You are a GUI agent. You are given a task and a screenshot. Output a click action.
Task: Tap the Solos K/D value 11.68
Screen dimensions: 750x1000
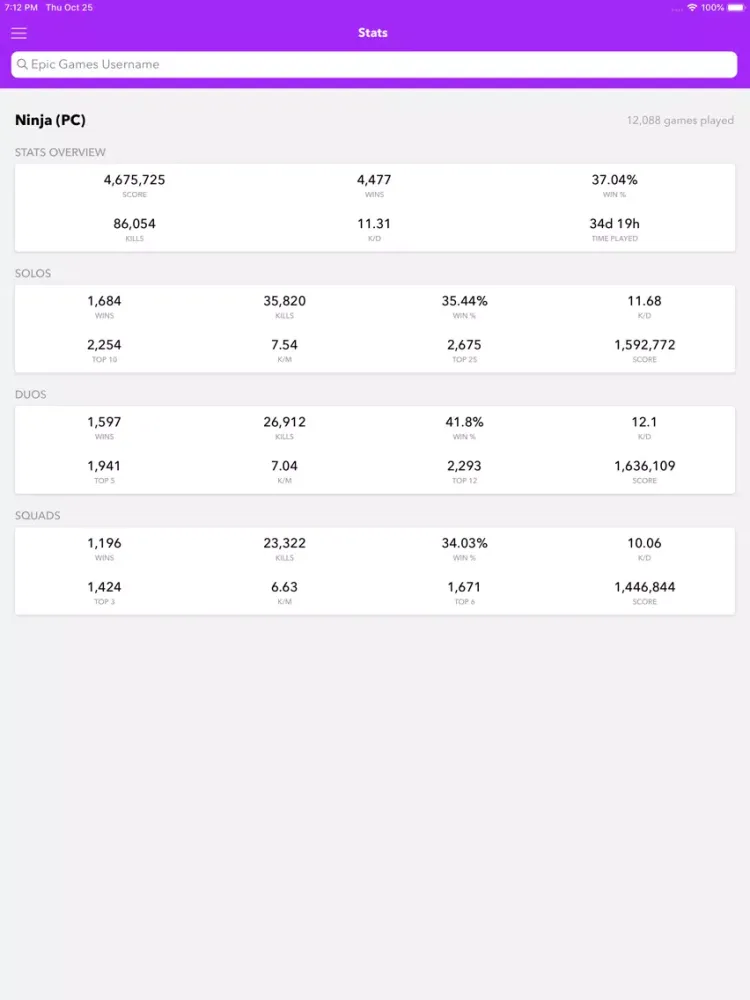point(645,301)
